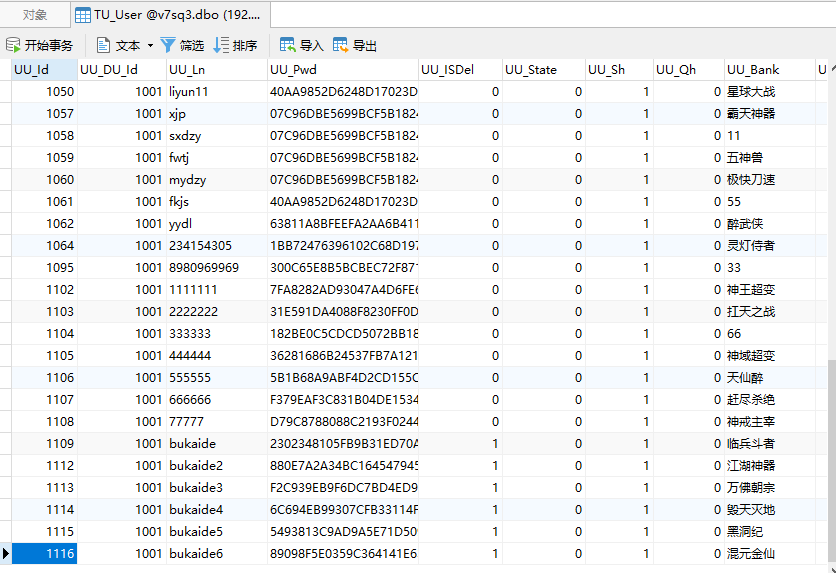Select the UU_Id cell 1109

pyautogui.click(x=45, y=443)
